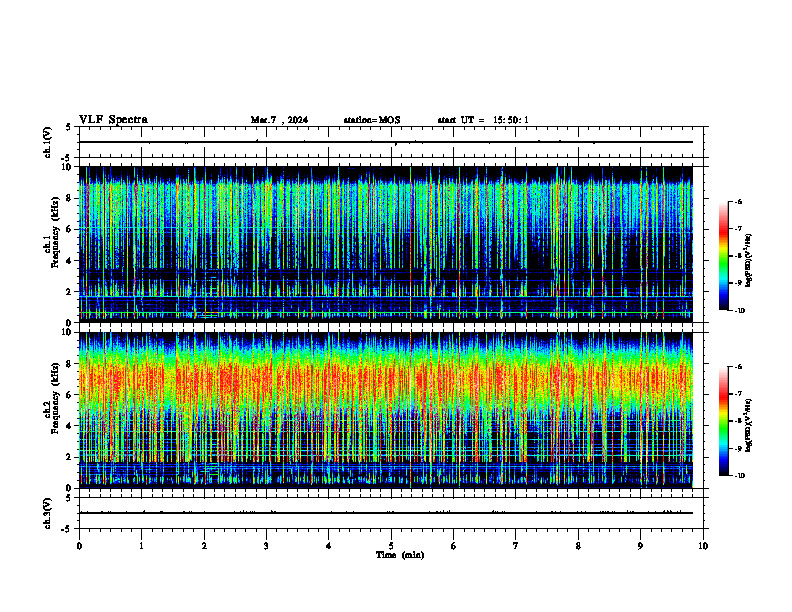Click the ch.1 spectrogram panel
The width and height of the screenshot is (792, 612).
[386, 244]
